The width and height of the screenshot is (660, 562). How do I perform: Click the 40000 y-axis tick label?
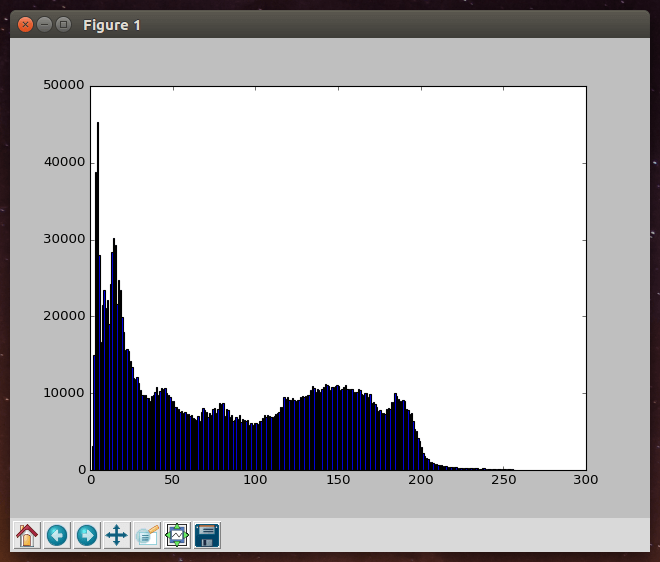(x=64, y=163)
